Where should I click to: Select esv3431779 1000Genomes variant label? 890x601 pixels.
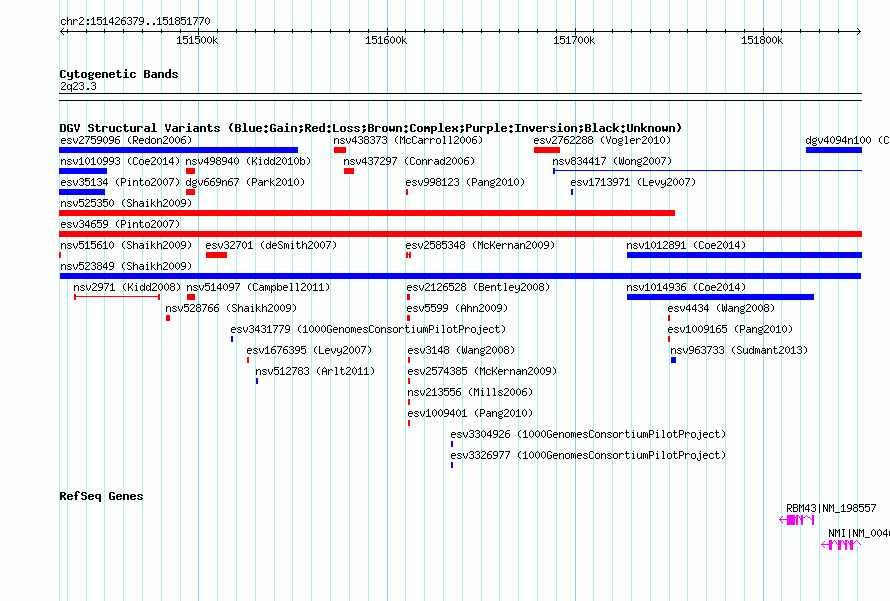click(x=368, y=329)
